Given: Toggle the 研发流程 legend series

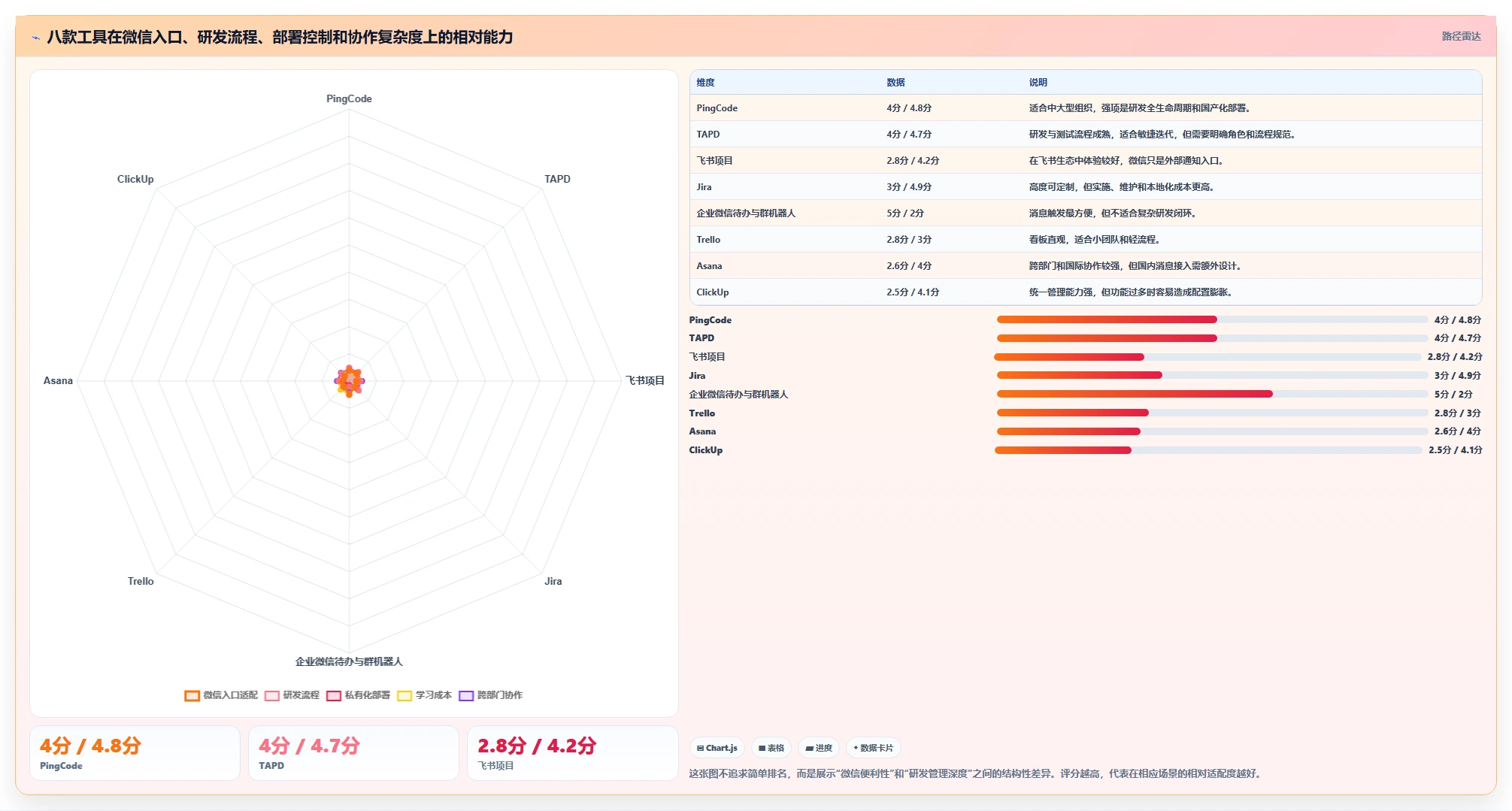Looking at the screenshot, I should point(292,695).
